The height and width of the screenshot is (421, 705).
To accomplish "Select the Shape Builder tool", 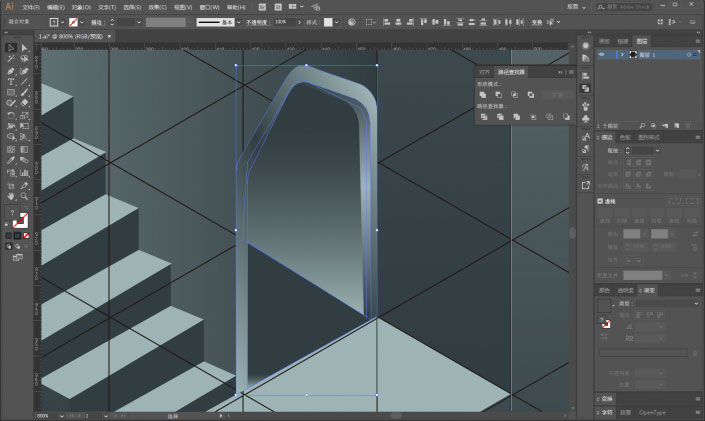I will pyautogui.click(x=11, y=137).
